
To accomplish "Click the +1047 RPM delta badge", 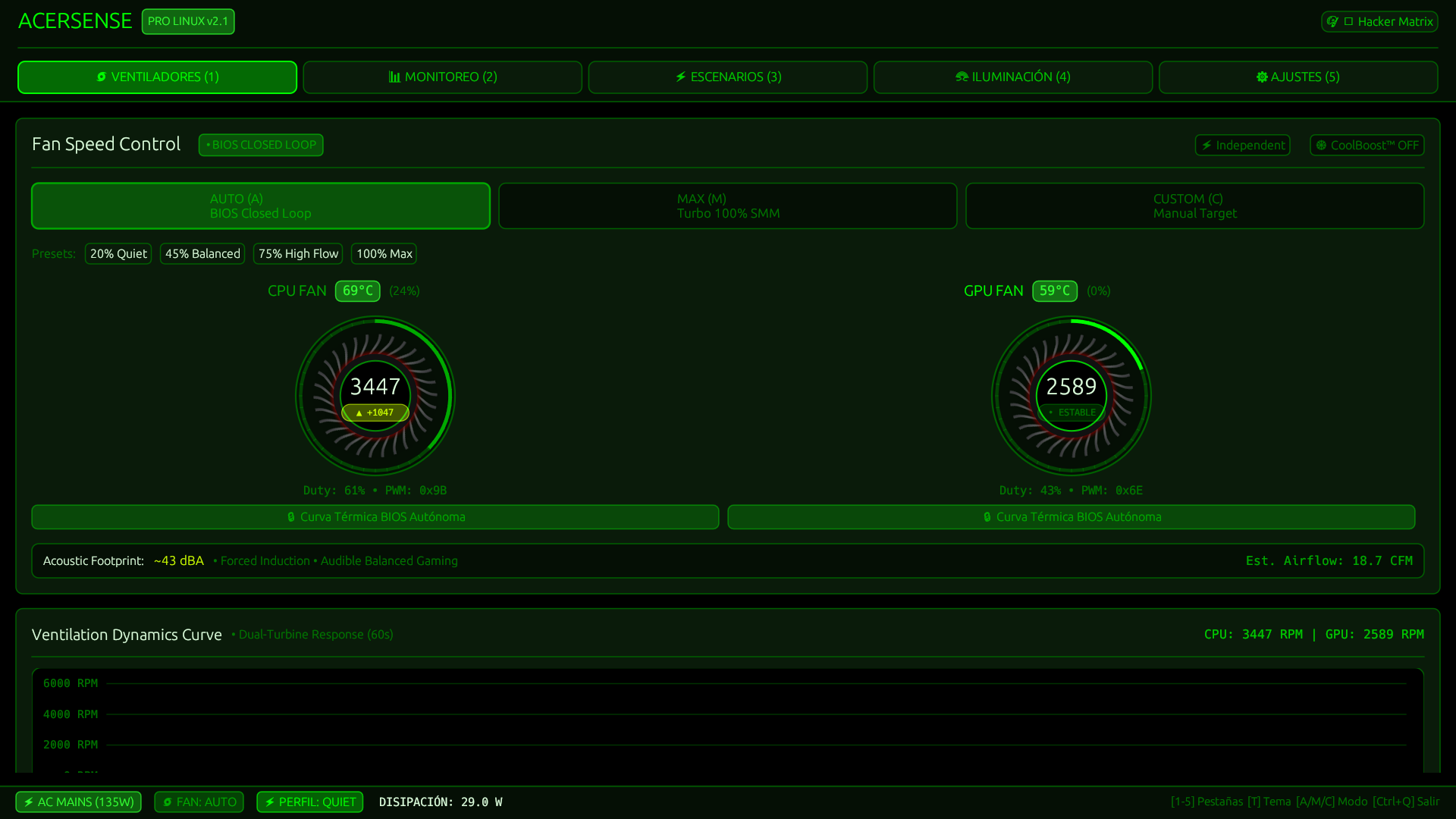I will point(375,413).
